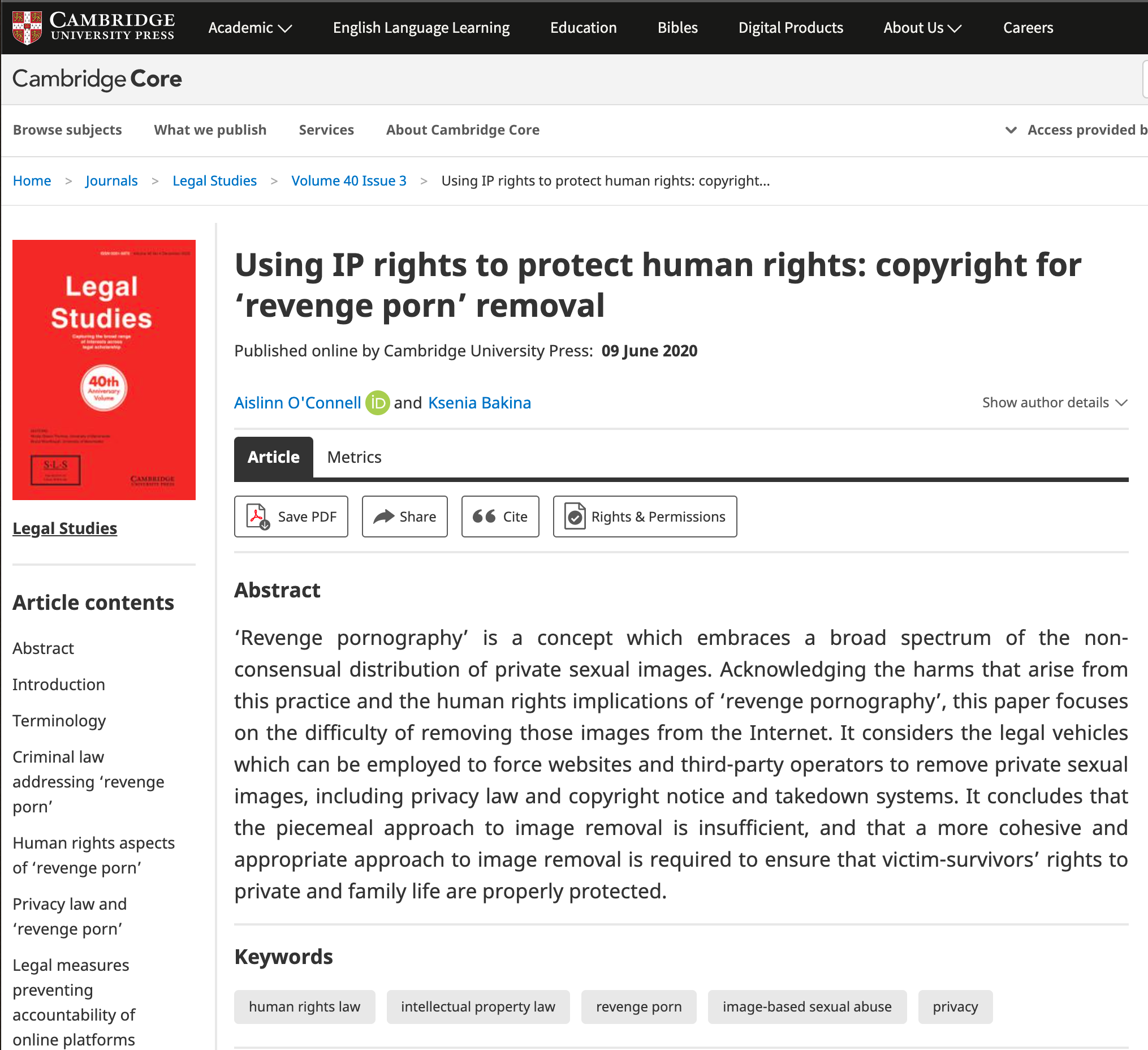1148x1050 pixels.
Task: Open About Cambridge Core menu
Action: pyautogui.click(x=463, y=130)
